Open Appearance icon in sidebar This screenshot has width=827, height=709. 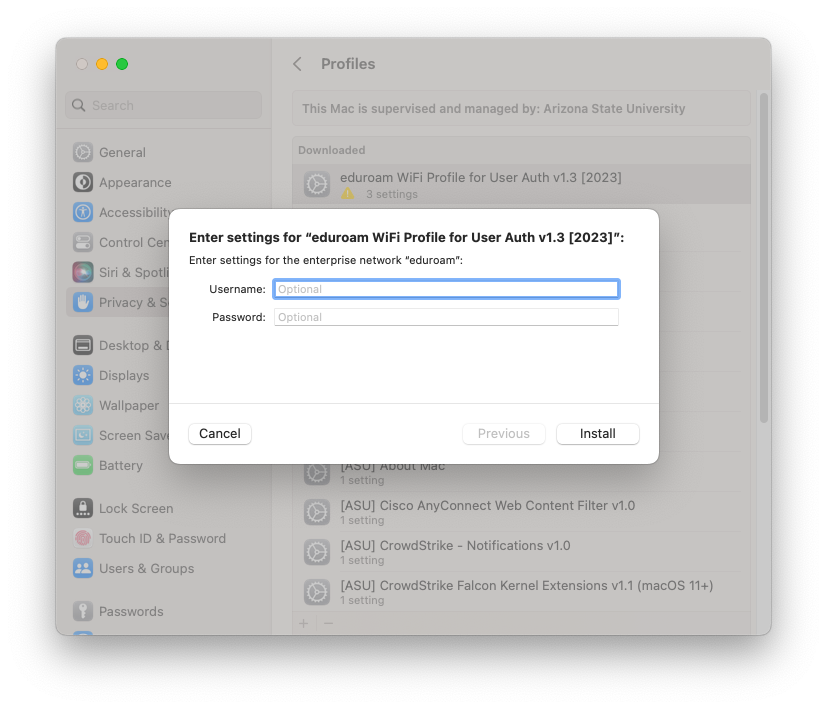click(x=83, y=183)
